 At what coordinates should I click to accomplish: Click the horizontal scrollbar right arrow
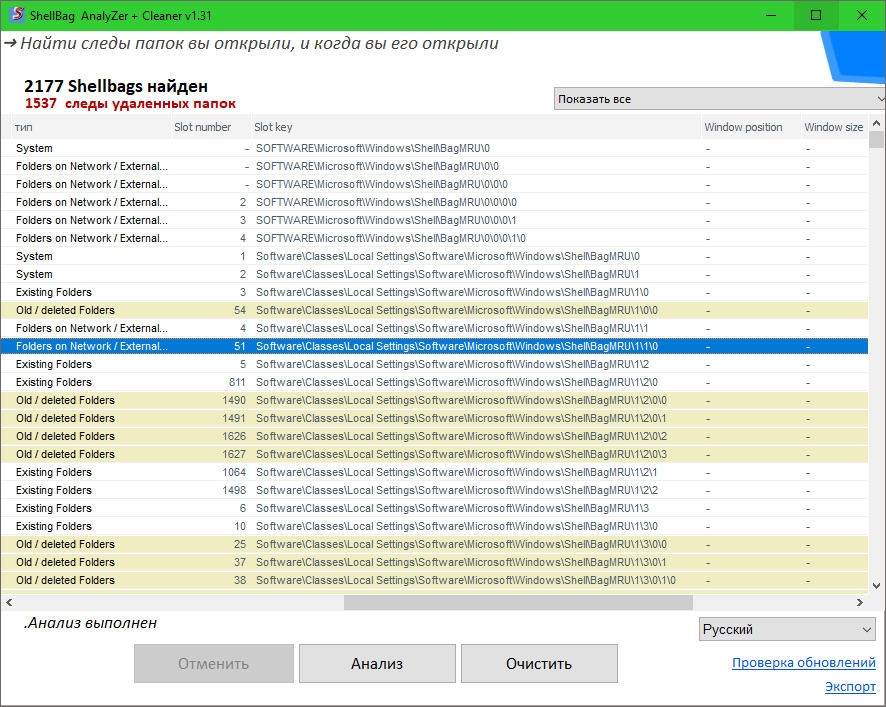tap(859, 603)
